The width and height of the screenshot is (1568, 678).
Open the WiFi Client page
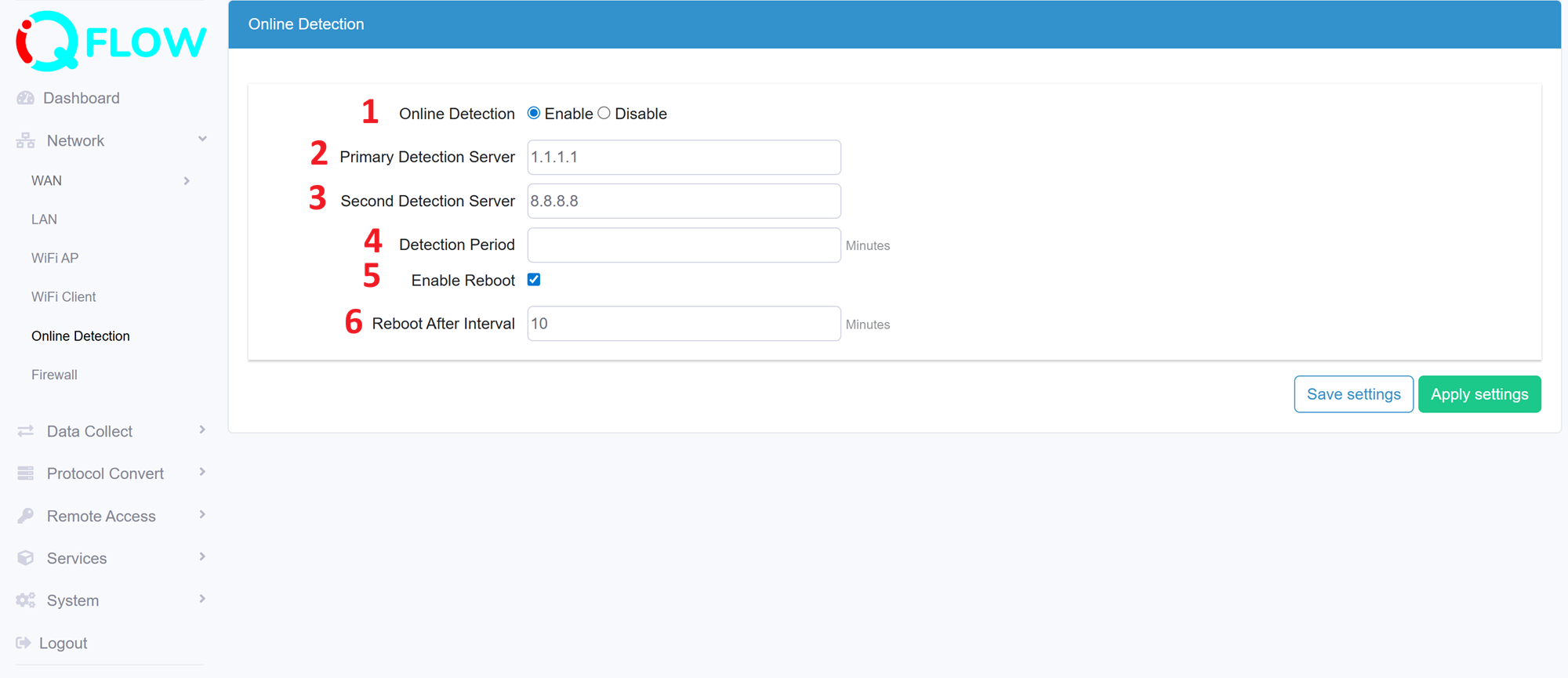tap(64, 297)
